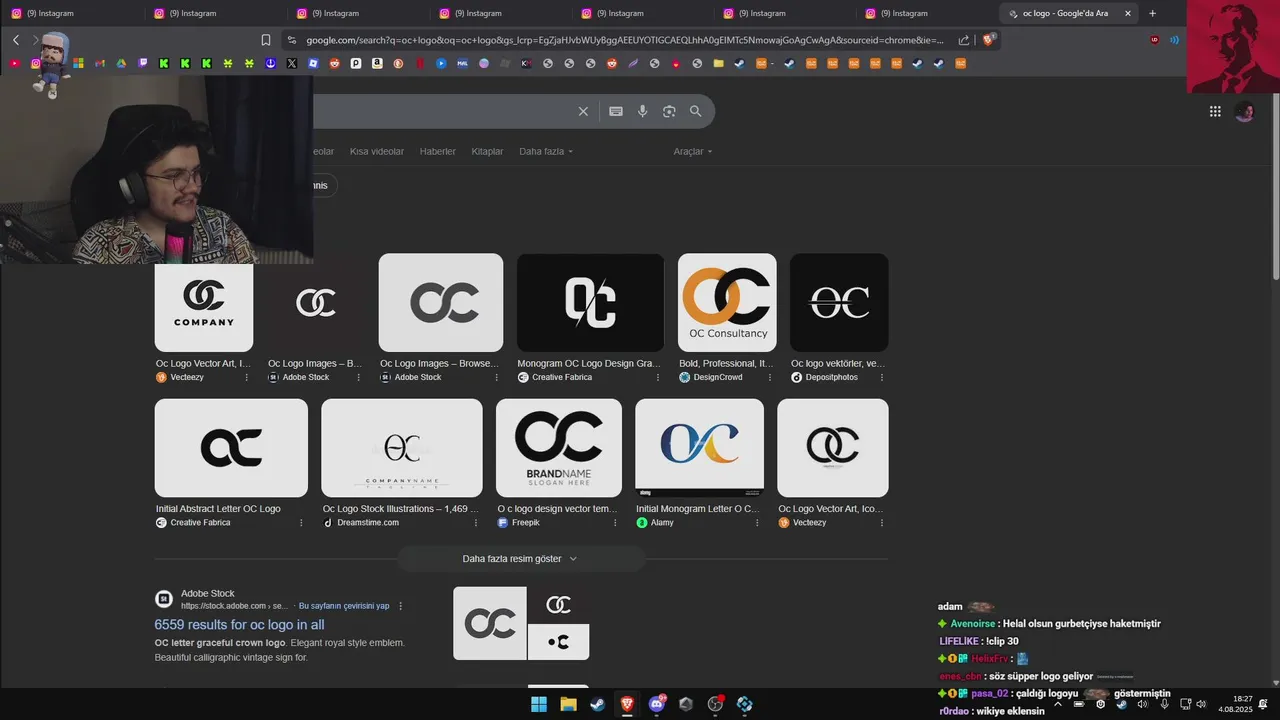Click 'Bu sayfanın çevirisini yap' link
Screen dimensions: 1280x720
(344, 606)
